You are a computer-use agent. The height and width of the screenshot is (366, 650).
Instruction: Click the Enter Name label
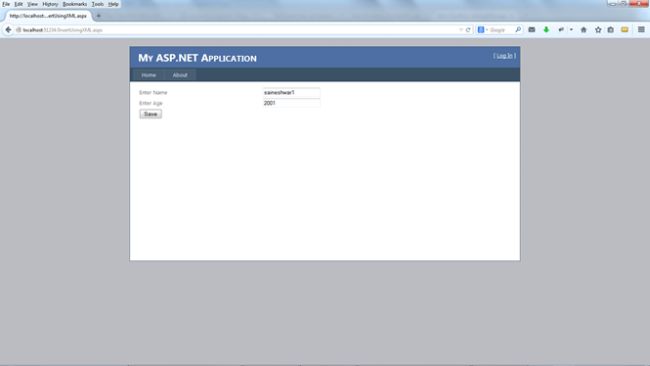pos(153,92)
